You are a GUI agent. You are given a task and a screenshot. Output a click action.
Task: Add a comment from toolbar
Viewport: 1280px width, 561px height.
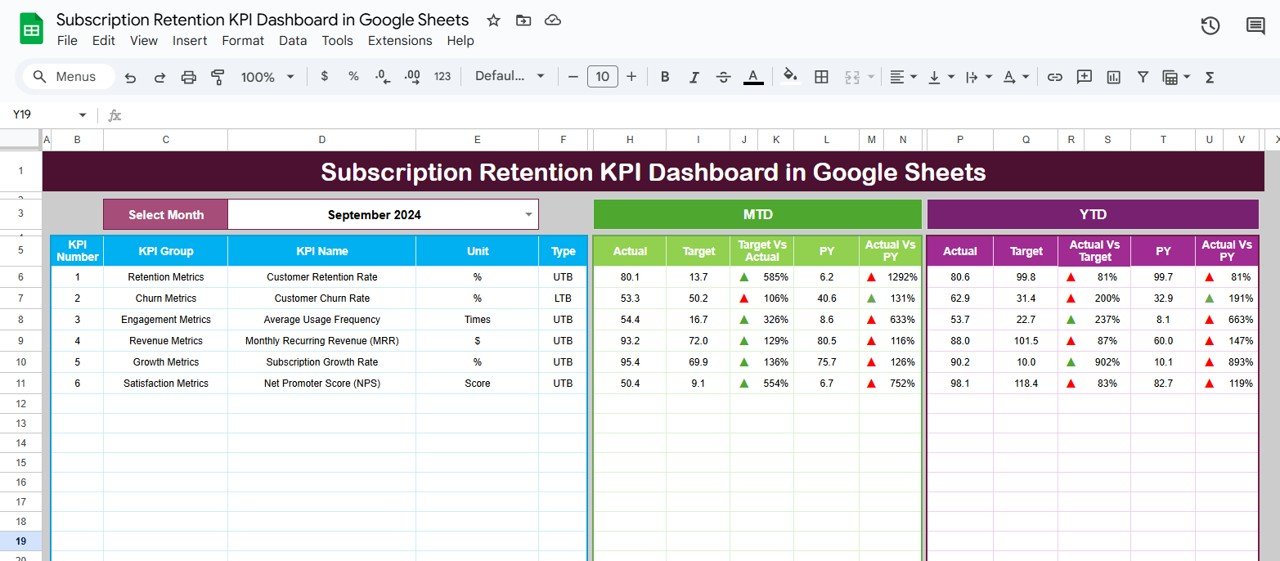coord(1083,77)
